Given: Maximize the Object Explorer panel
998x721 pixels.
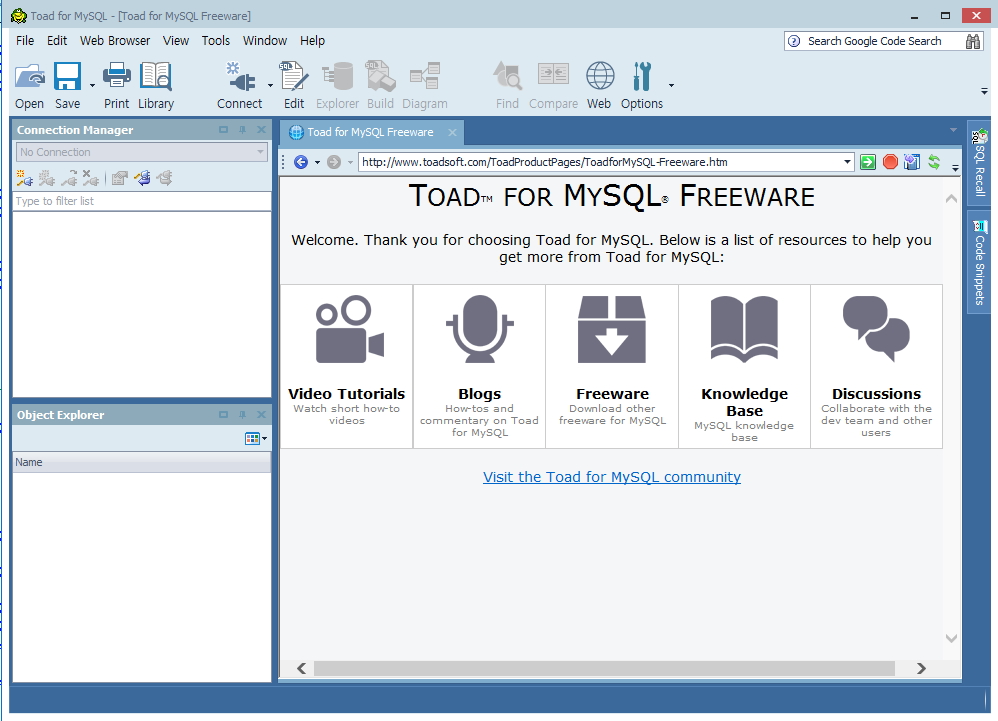Looking at the screenshot, I should click(x=223, y=415).
